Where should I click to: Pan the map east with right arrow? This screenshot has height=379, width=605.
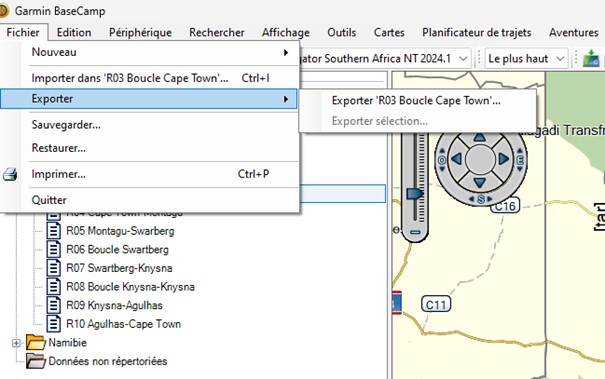click(x=504, y=159)
